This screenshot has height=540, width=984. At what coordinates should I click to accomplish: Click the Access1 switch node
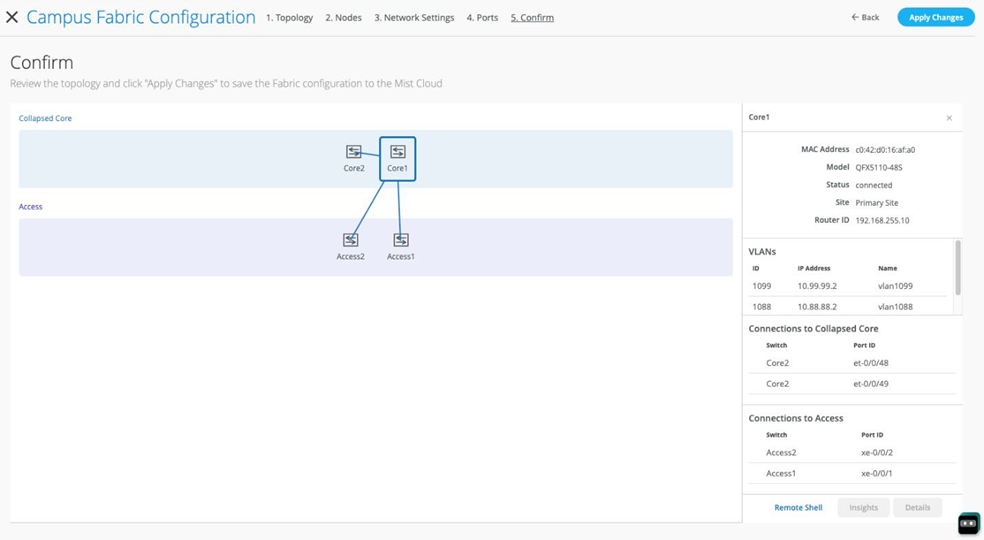(401, 240)
